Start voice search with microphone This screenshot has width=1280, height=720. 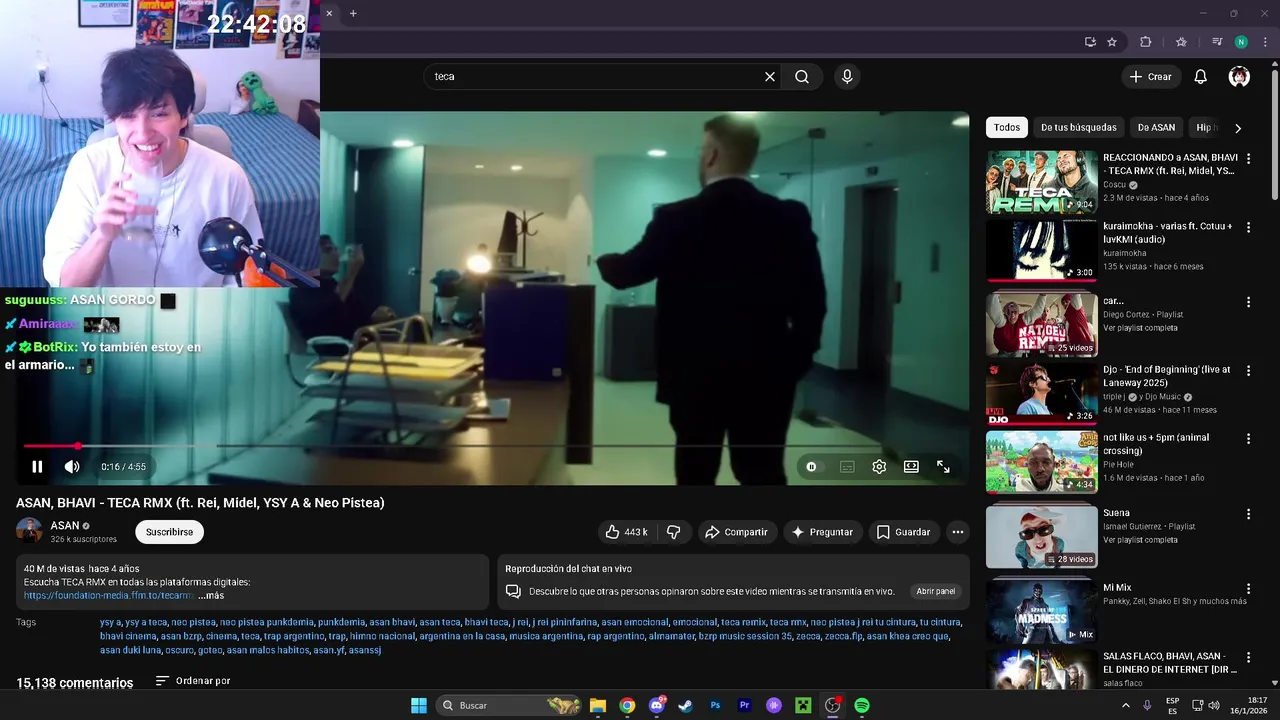[847, 76]
